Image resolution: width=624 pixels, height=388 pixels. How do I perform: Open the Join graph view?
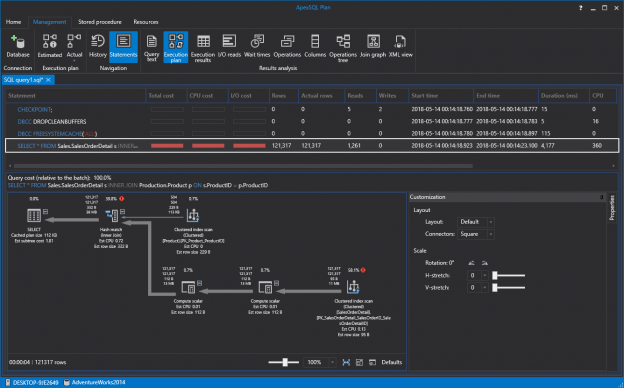tap(373, 47)
